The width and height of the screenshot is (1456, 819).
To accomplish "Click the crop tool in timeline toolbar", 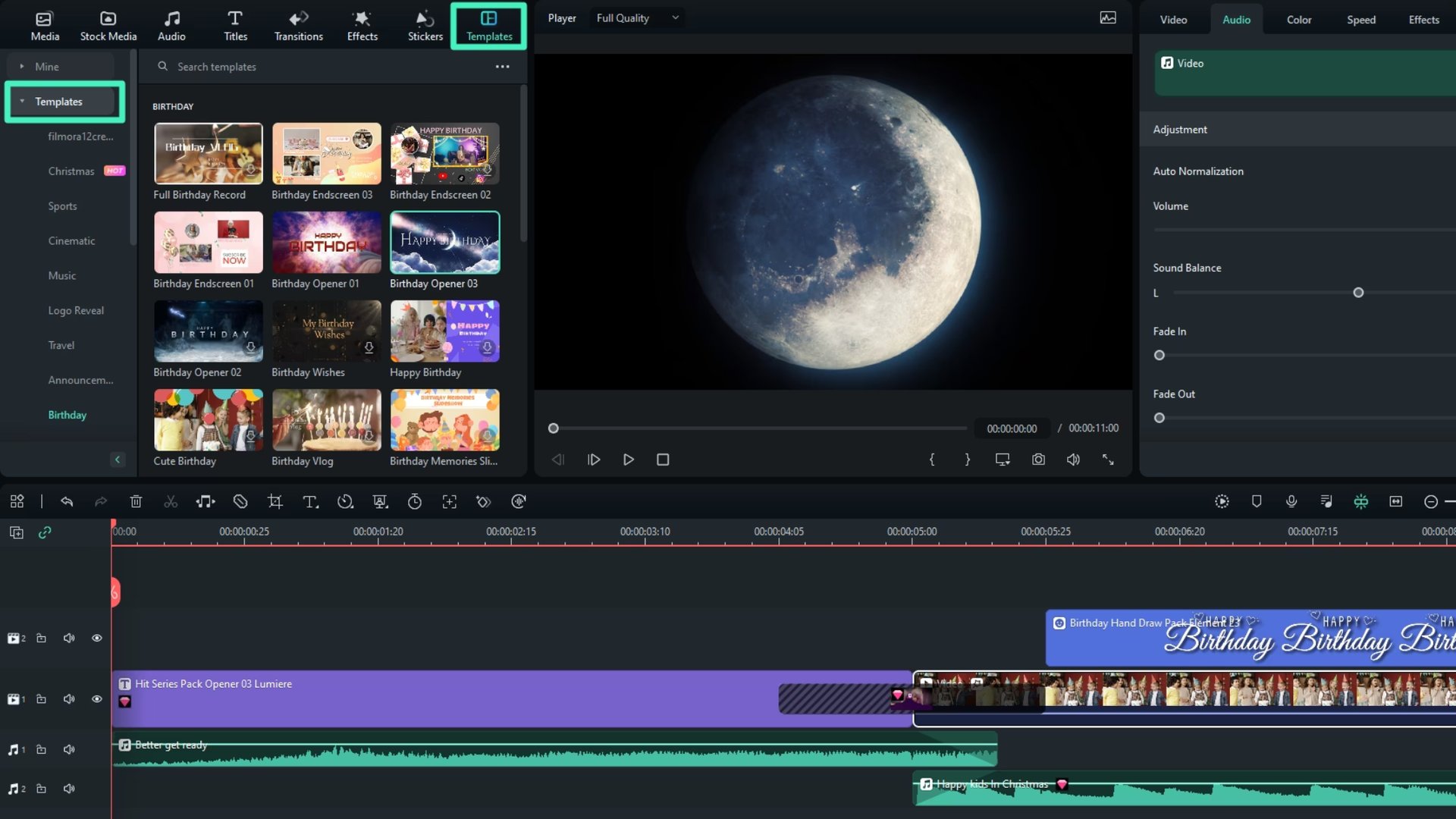I will coord(275,501).
